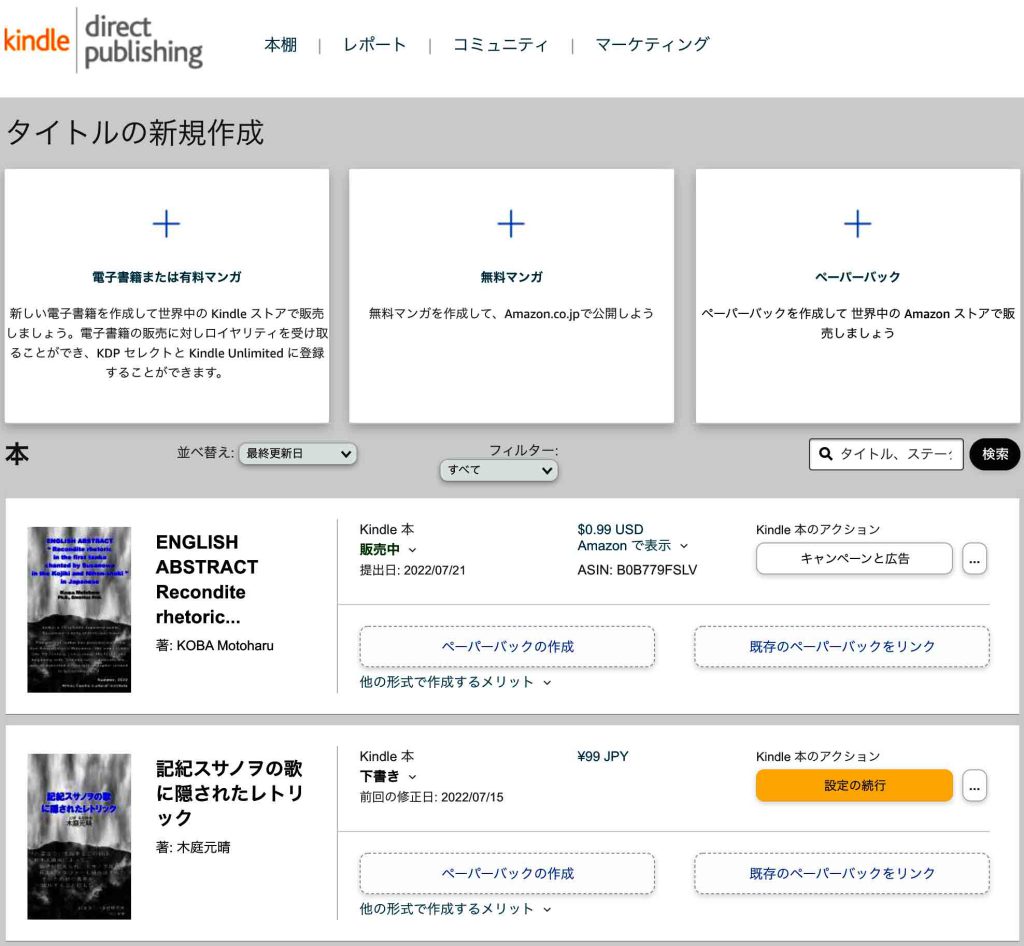Click the author 著: 木庭元晴 text
Screen dimensions: 1024x946
[x=193, y=847]
